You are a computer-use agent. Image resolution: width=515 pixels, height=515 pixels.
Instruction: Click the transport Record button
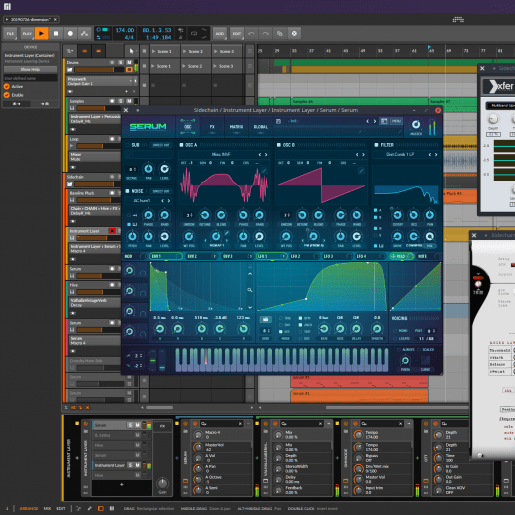click(70, 33)
